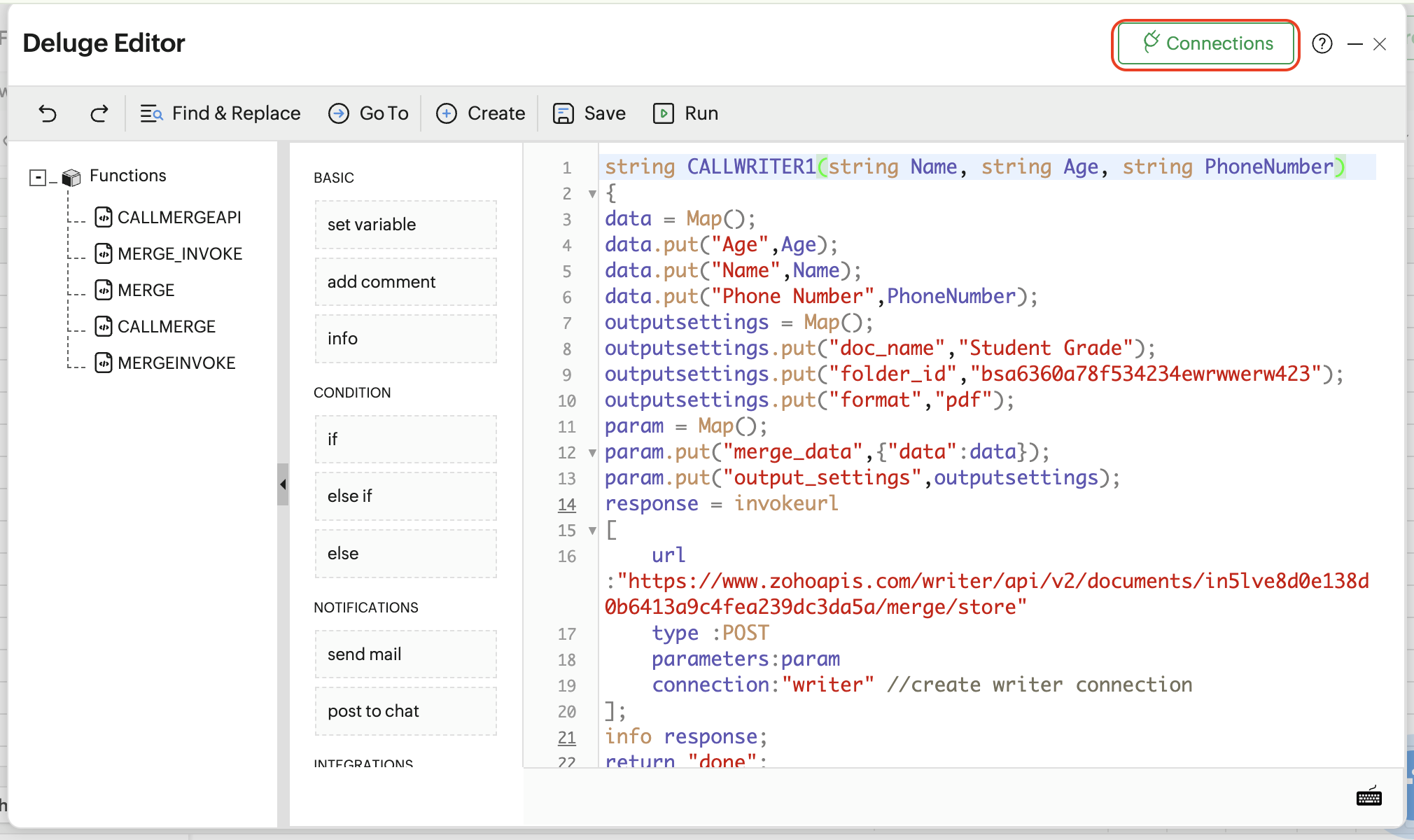Viewport: 1414px width, 840px height.
Task: Insert the set variable snippet
Action: (405, 225)
